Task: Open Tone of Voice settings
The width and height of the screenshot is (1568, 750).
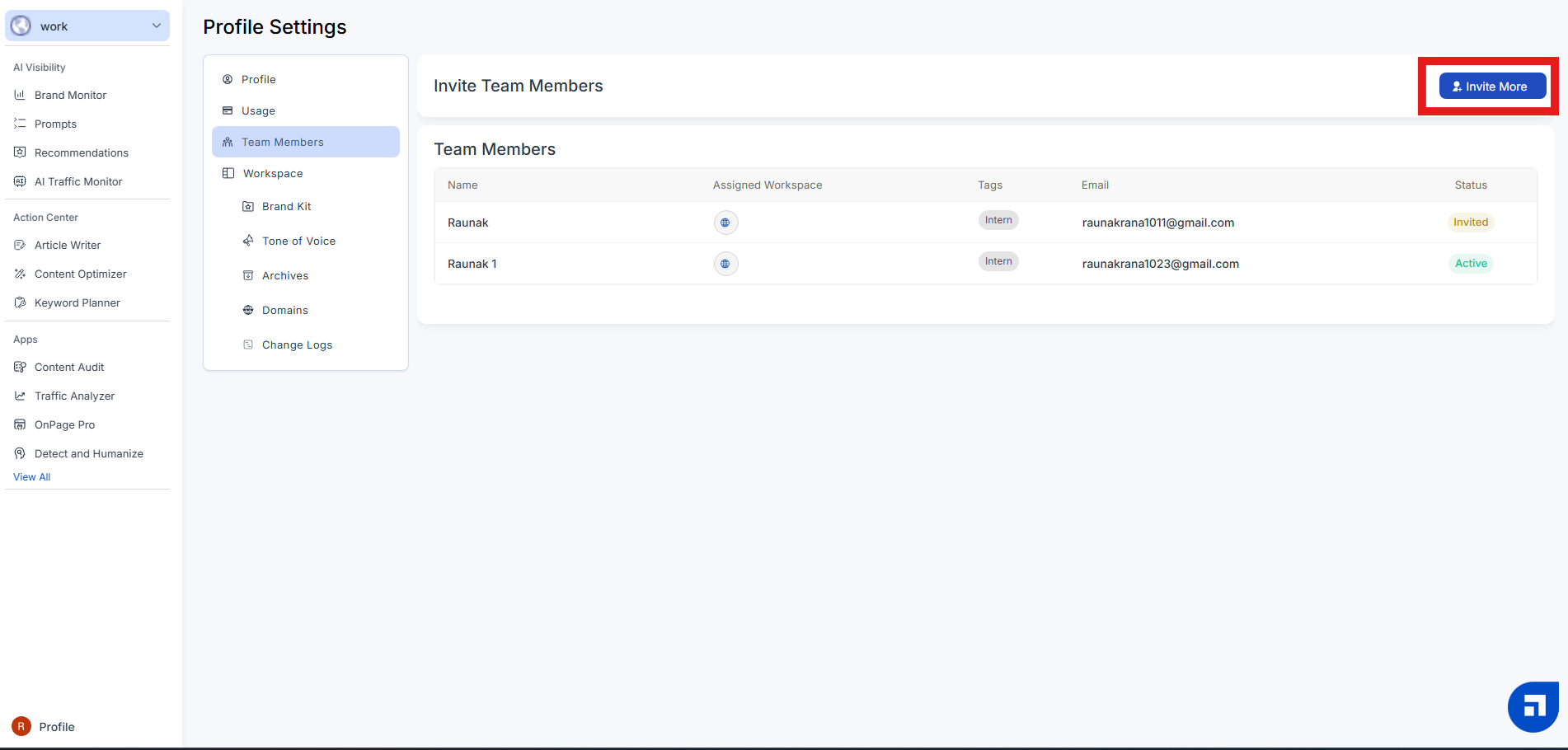Action: point(298,241)
